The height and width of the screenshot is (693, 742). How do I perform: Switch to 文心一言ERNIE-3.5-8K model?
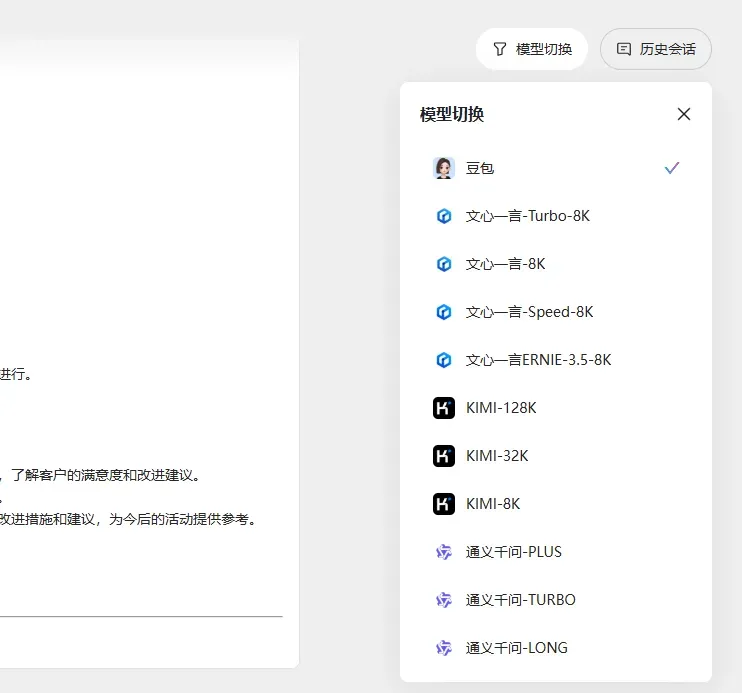(538, 360)
